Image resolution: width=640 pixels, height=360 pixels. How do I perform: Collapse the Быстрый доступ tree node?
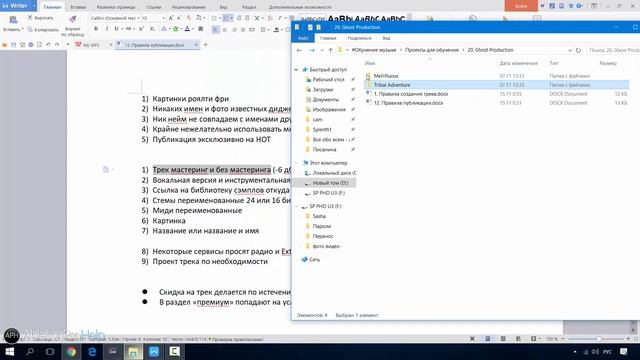297,70
